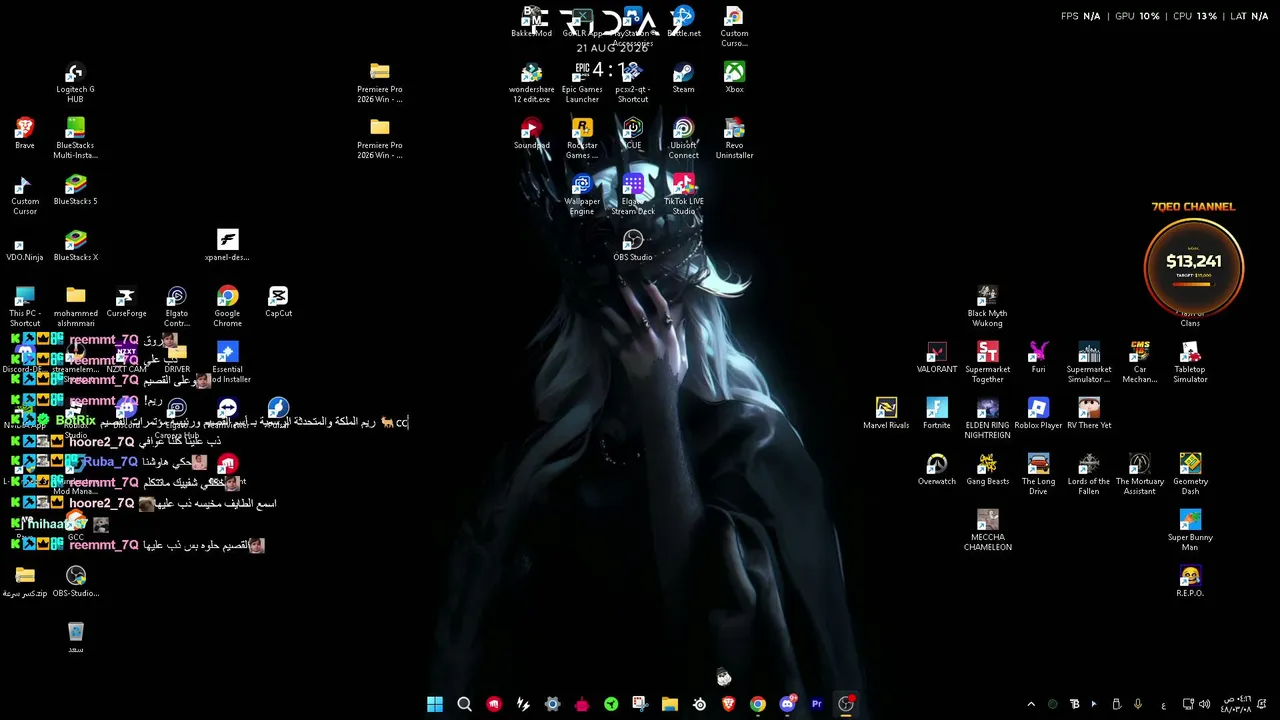Screen dimensions: 1280x720
Task: Select the RV There Yet game icon
Action: 1089,414
